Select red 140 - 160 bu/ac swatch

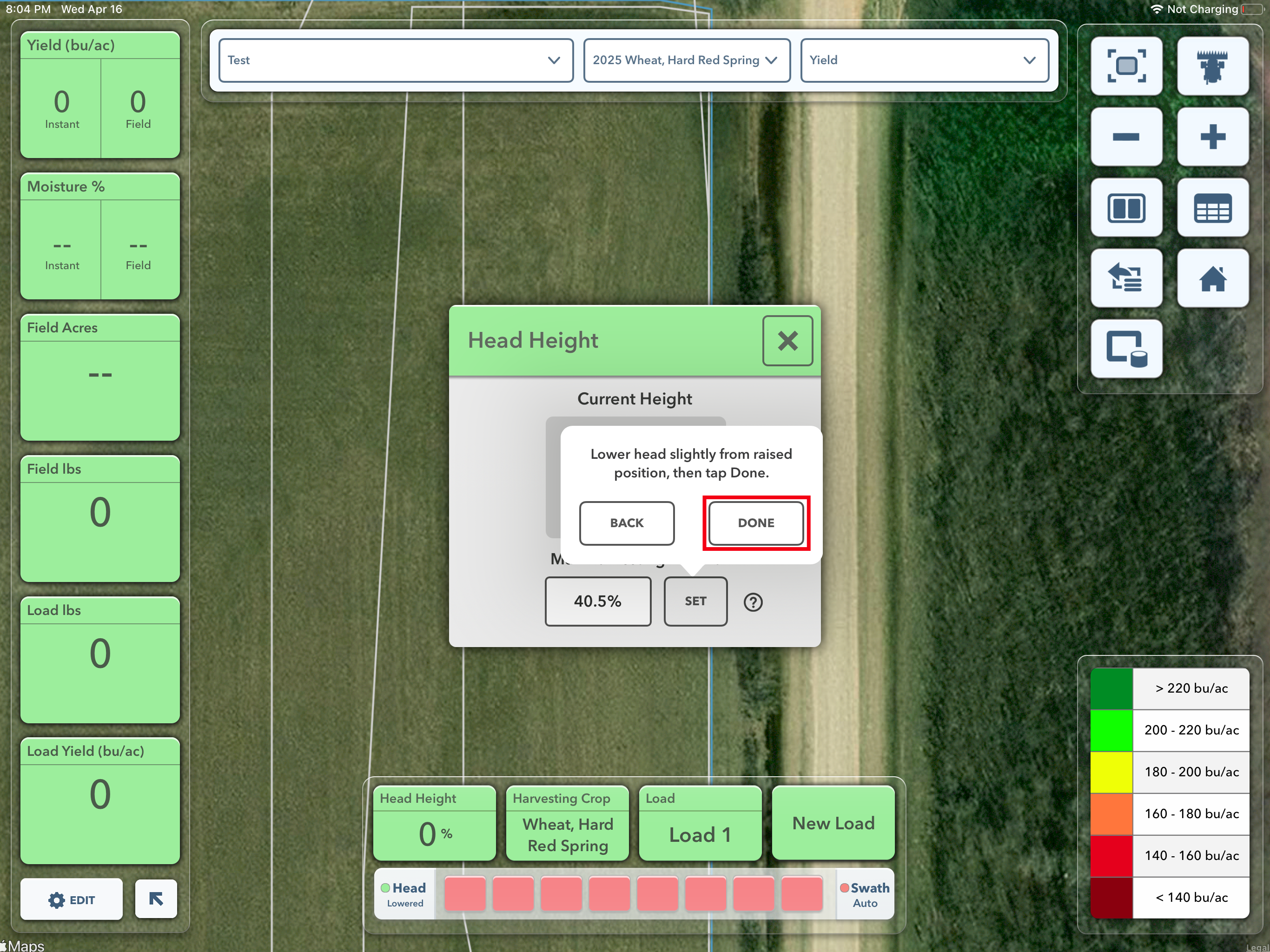coord(1111,855)
